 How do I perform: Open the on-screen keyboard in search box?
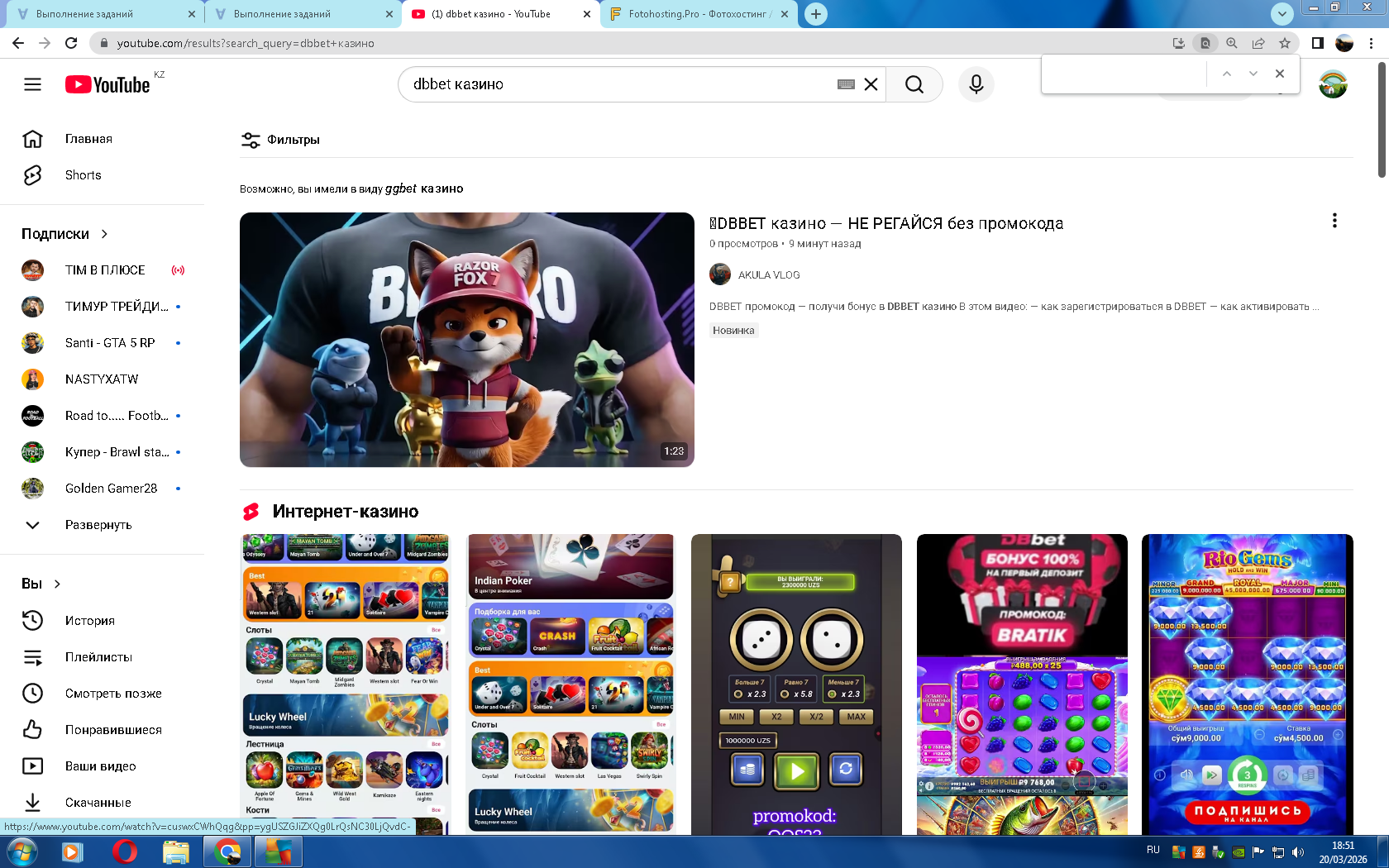[846, 84]
